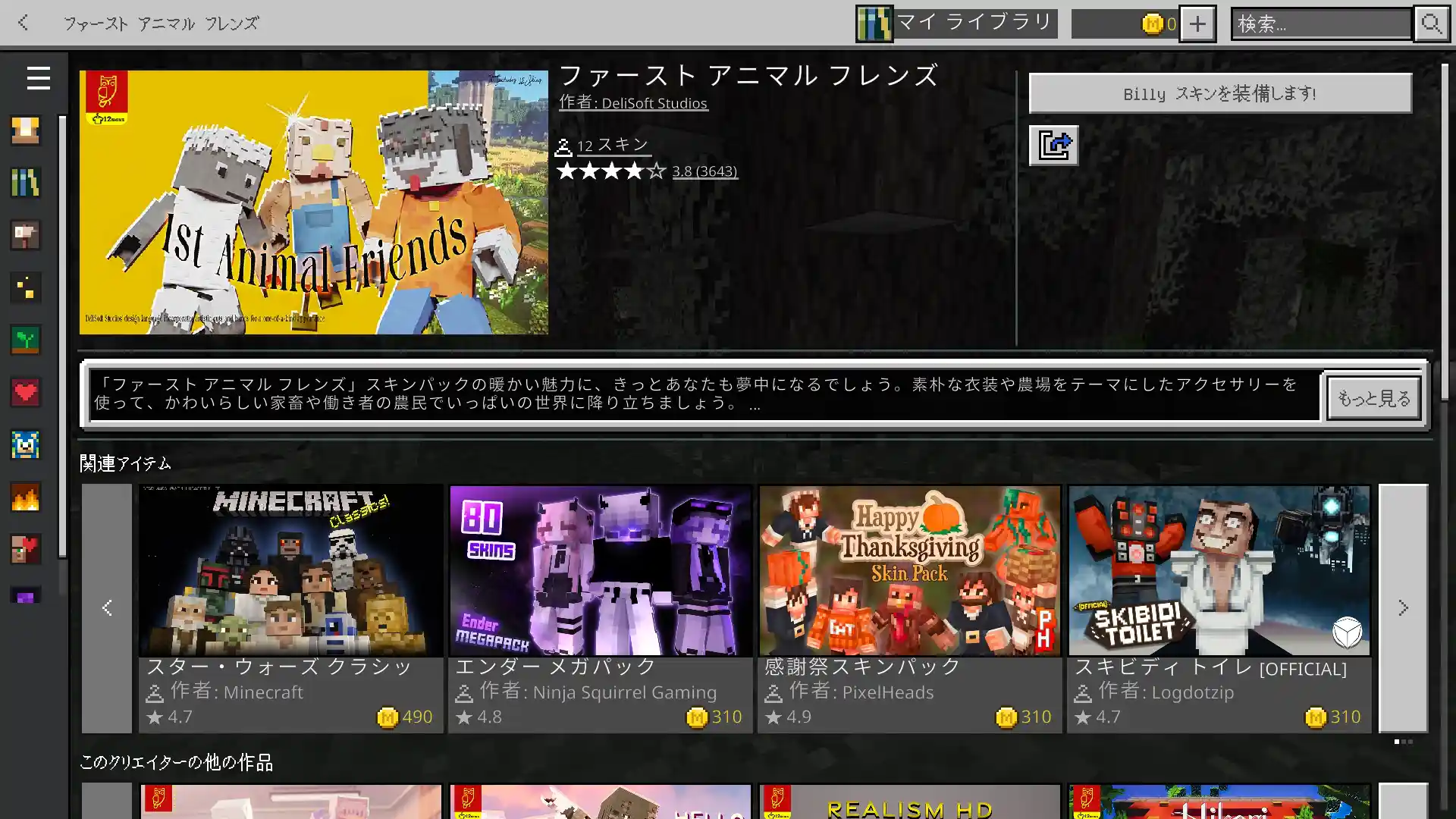The height and width of the screenshot is (819, 1456).
Task: Click the market stall sidebar icon
Action: click(25, 130)
